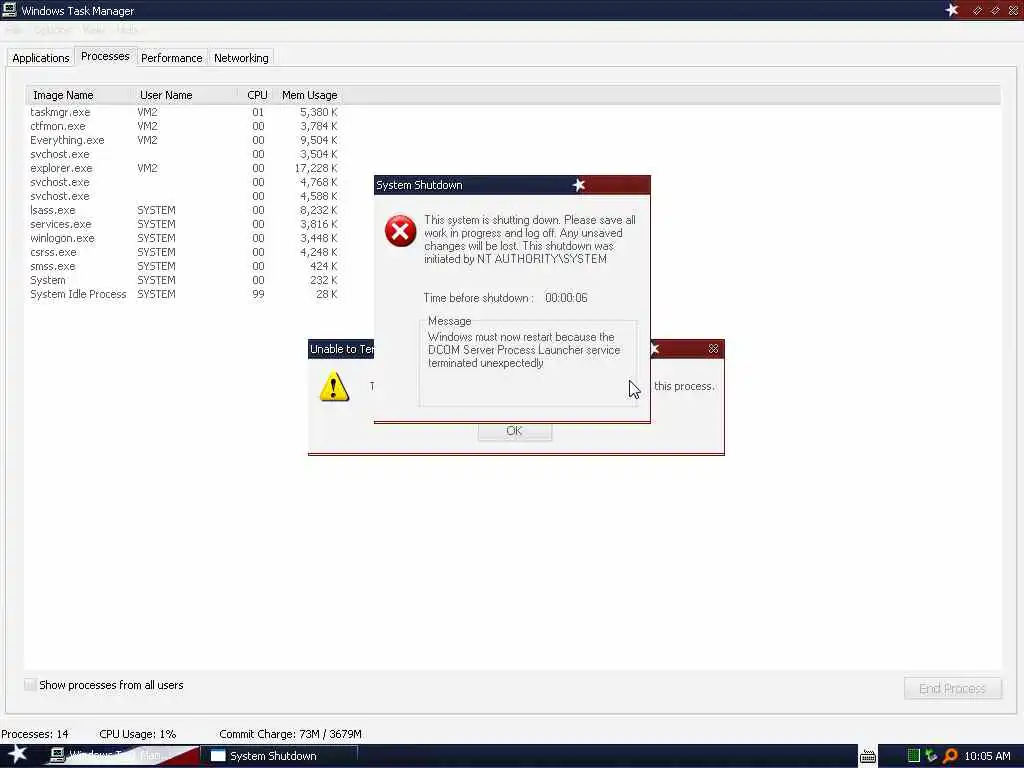Sort by CPU column header

[x=257, y=95]
